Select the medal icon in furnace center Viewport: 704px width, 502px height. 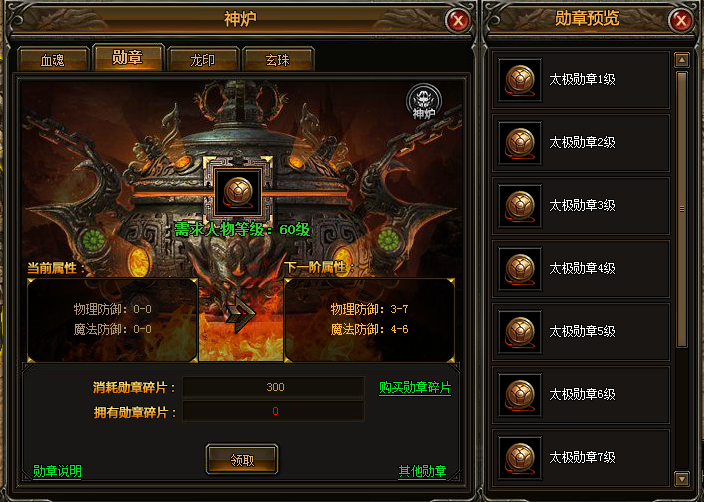(x=238, y=192)
